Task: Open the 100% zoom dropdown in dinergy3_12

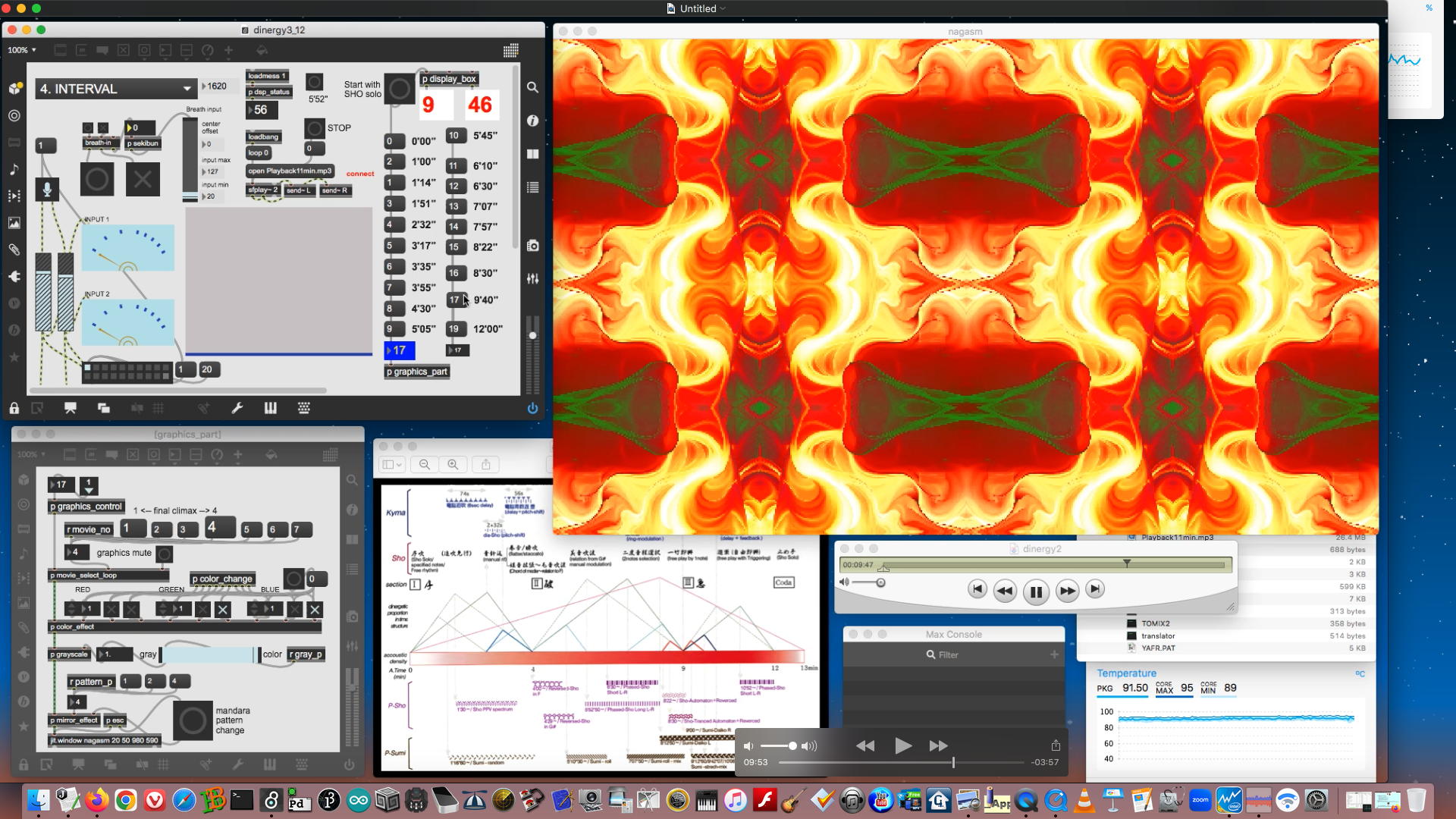Action: pyautogui.click(x=22, y=50)
